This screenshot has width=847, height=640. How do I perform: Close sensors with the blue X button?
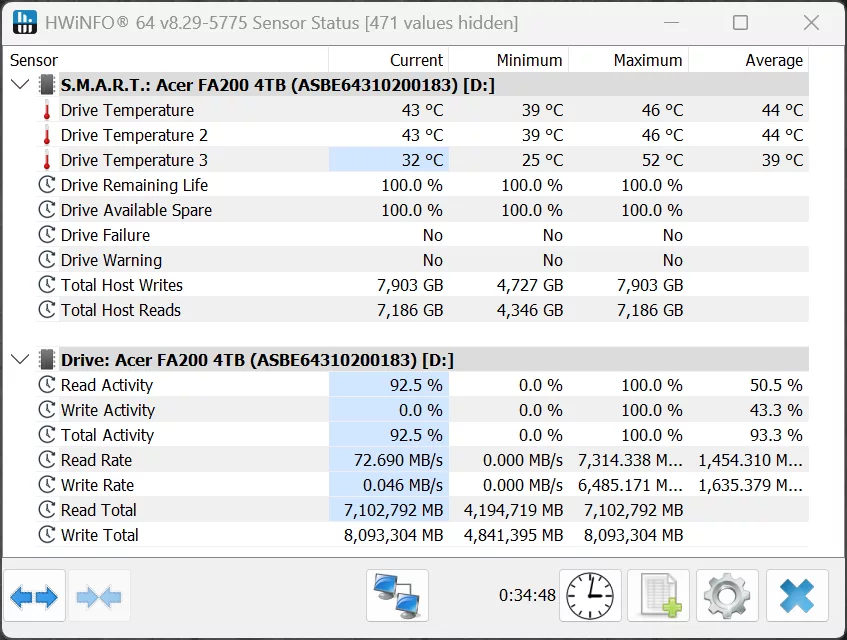(x=797, y=596)
